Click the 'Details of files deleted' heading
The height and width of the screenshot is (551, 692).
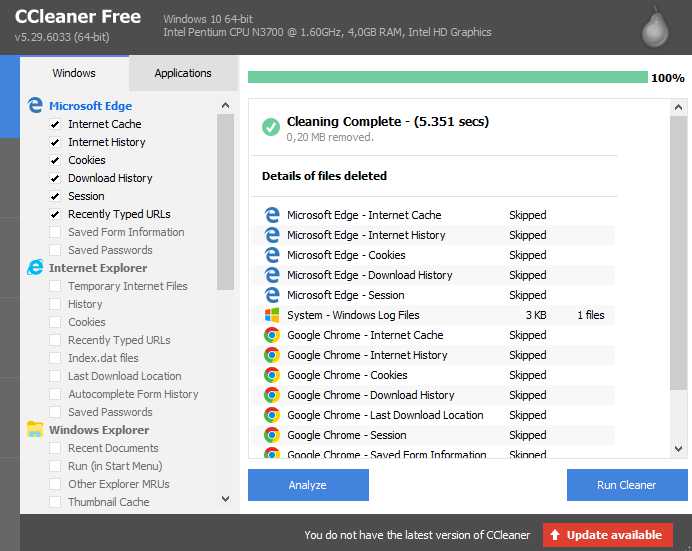click(x=324, y=176)
